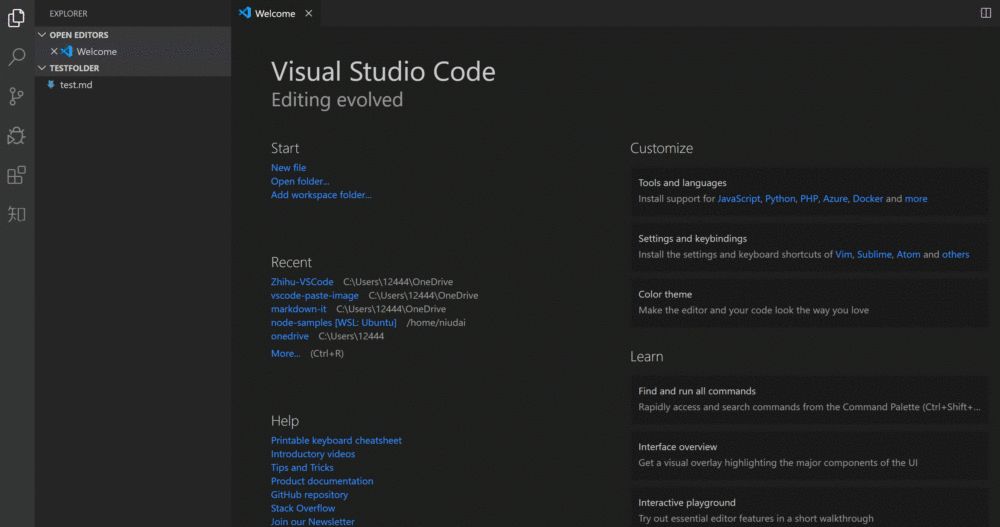Click the Open folder... link
Screen dimensions: 1000x527
(300, 182)
